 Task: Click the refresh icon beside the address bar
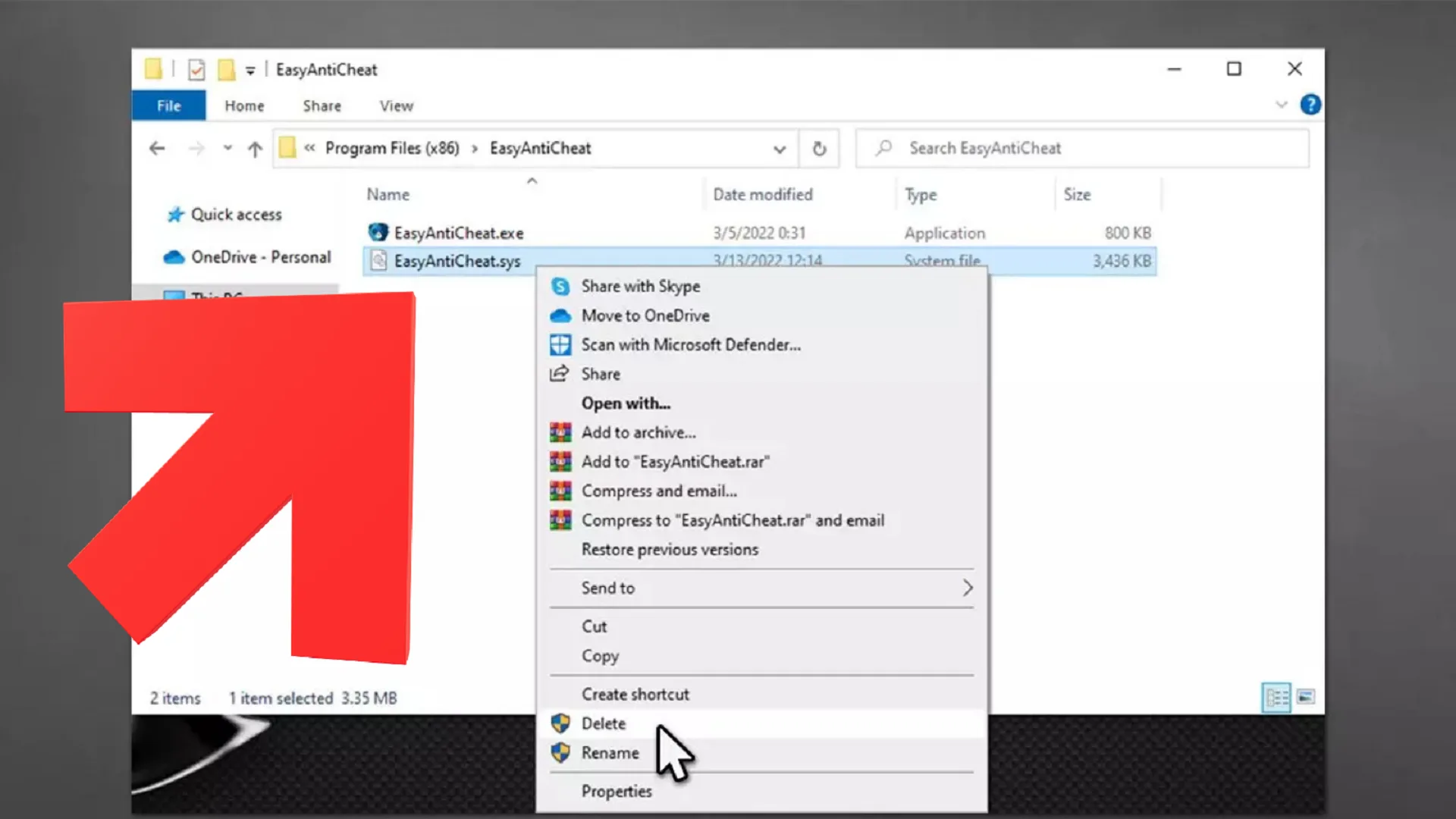click(x=820, y=149)
